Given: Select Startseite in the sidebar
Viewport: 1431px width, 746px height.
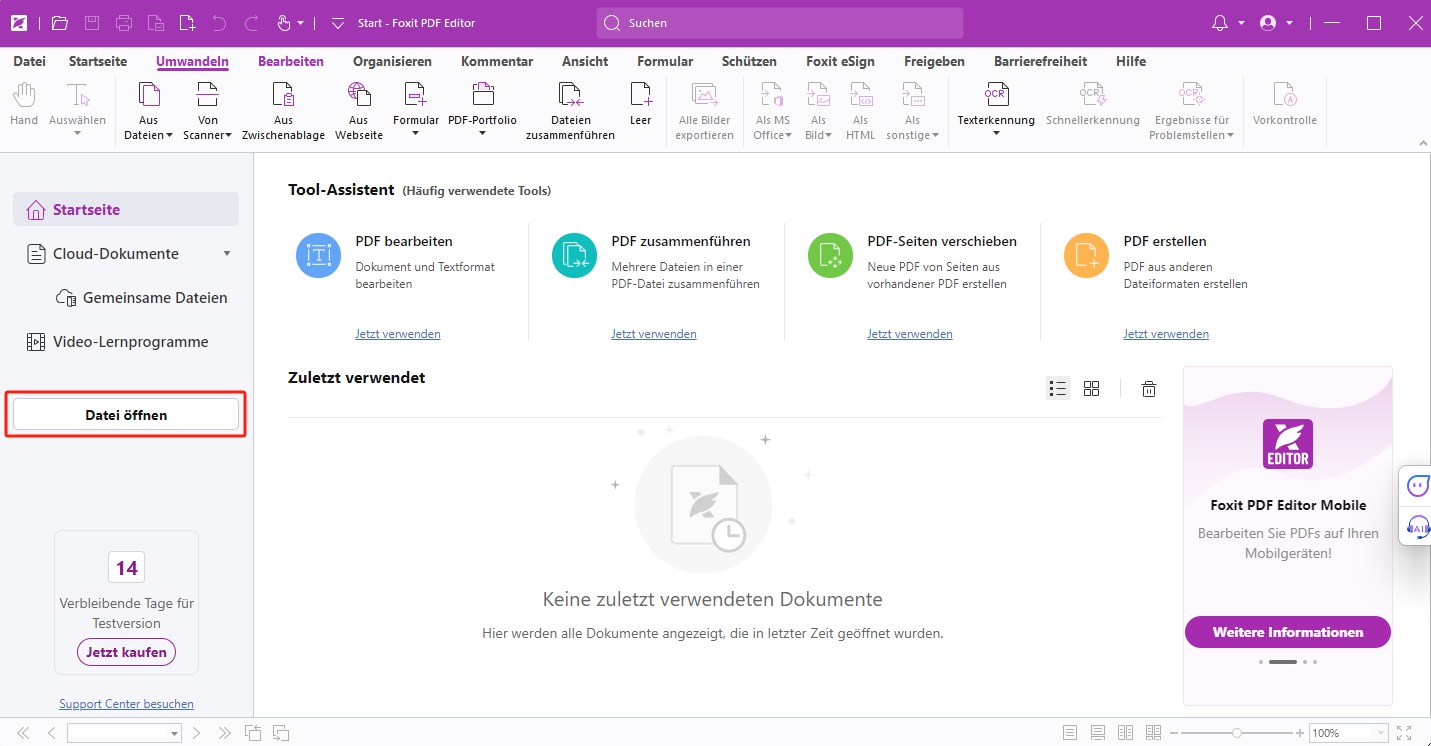Looking at the screenshot, I should [x=126, y=210].
